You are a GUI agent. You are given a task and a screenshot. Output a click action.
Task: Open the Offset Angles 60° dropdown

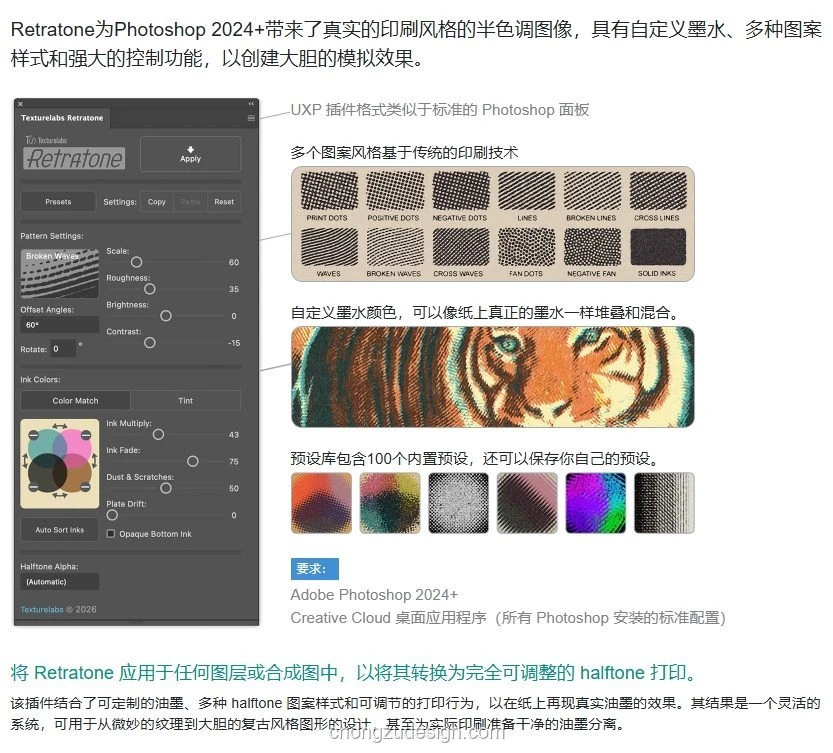(60, 325)
